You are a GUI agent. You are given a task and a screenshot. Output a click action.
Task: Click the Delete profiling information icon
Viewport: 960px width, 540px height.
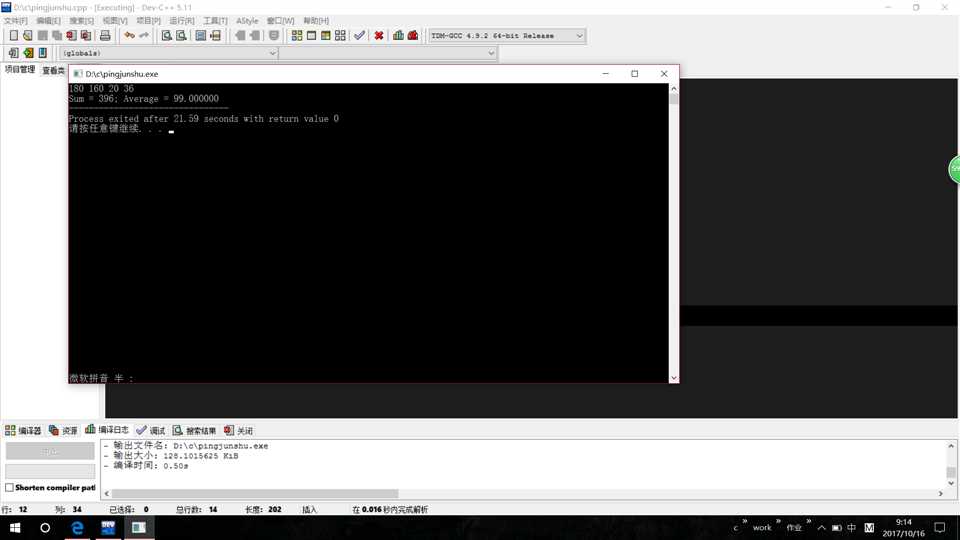[413, 36]
